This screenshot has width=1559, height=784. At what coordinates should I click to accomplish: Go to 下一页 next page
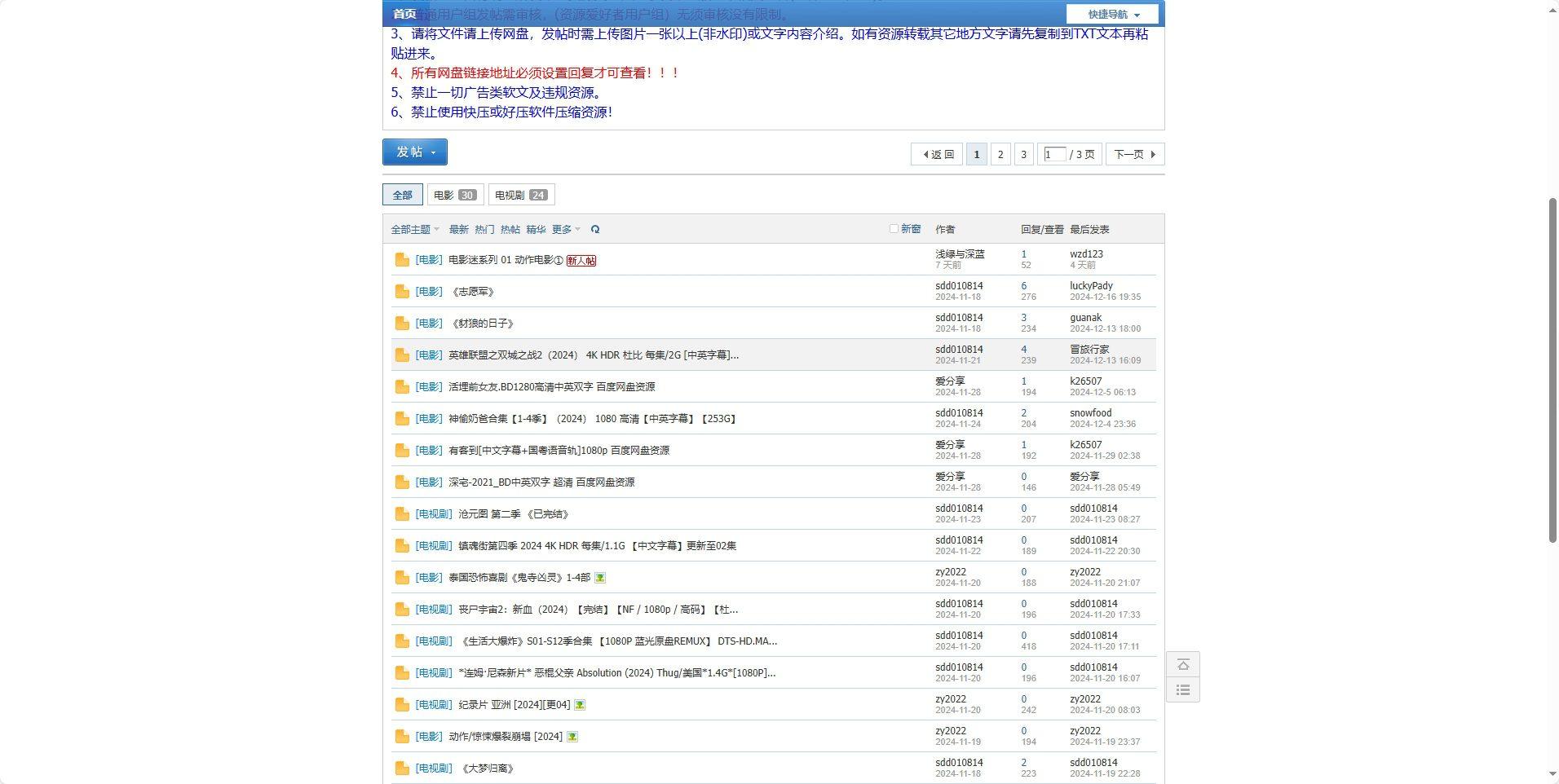[x=1134, y=154]
